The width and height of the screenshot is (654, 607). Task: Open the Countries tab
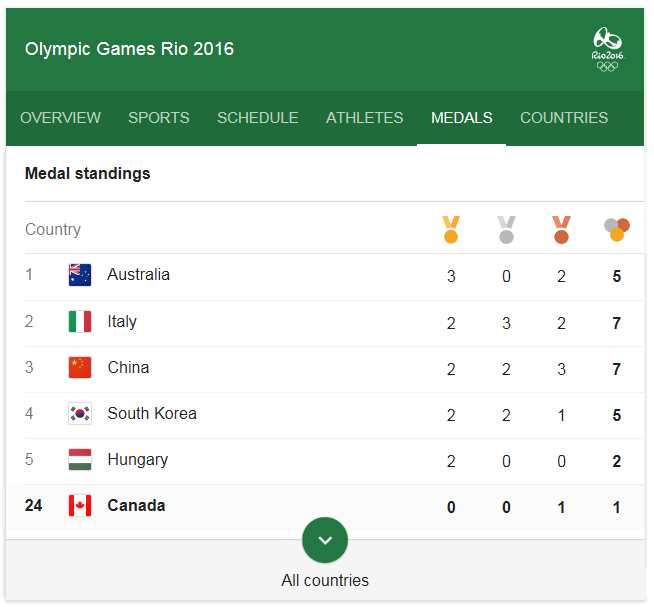pos(564,118)
